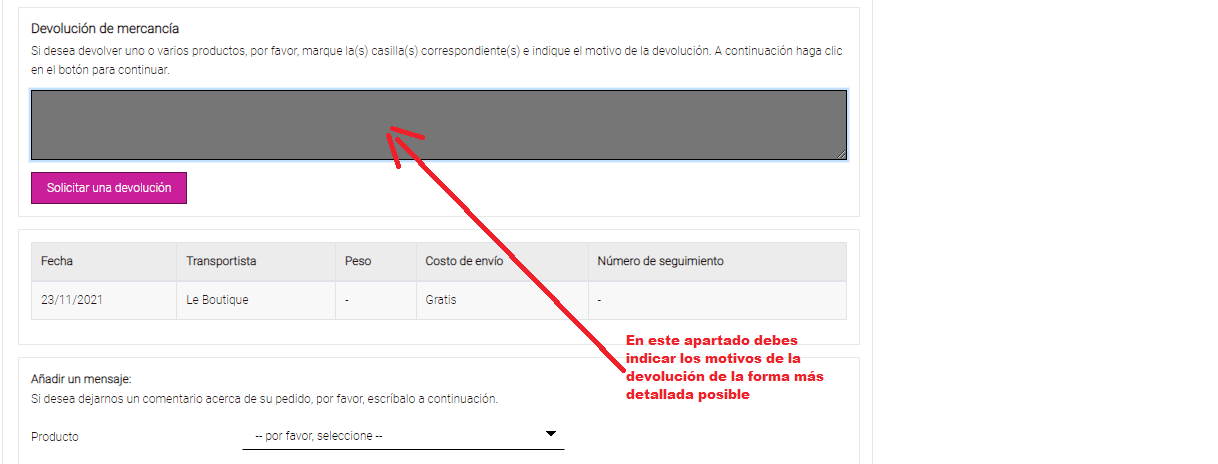Click the Costo de envío column header

click(464, 261)
